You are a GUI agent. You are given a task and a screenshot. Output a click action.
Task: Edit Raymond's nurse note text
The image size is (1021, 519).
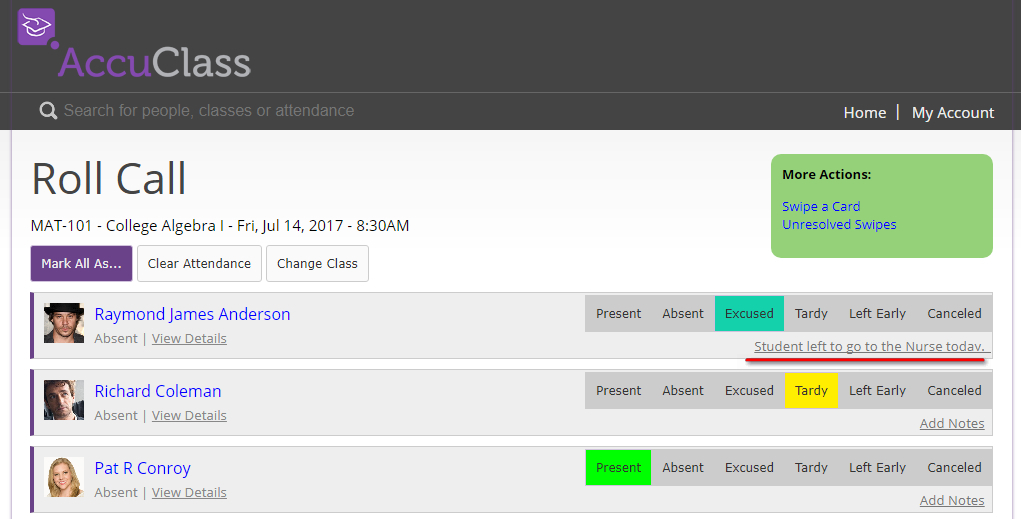pos(869,347)
